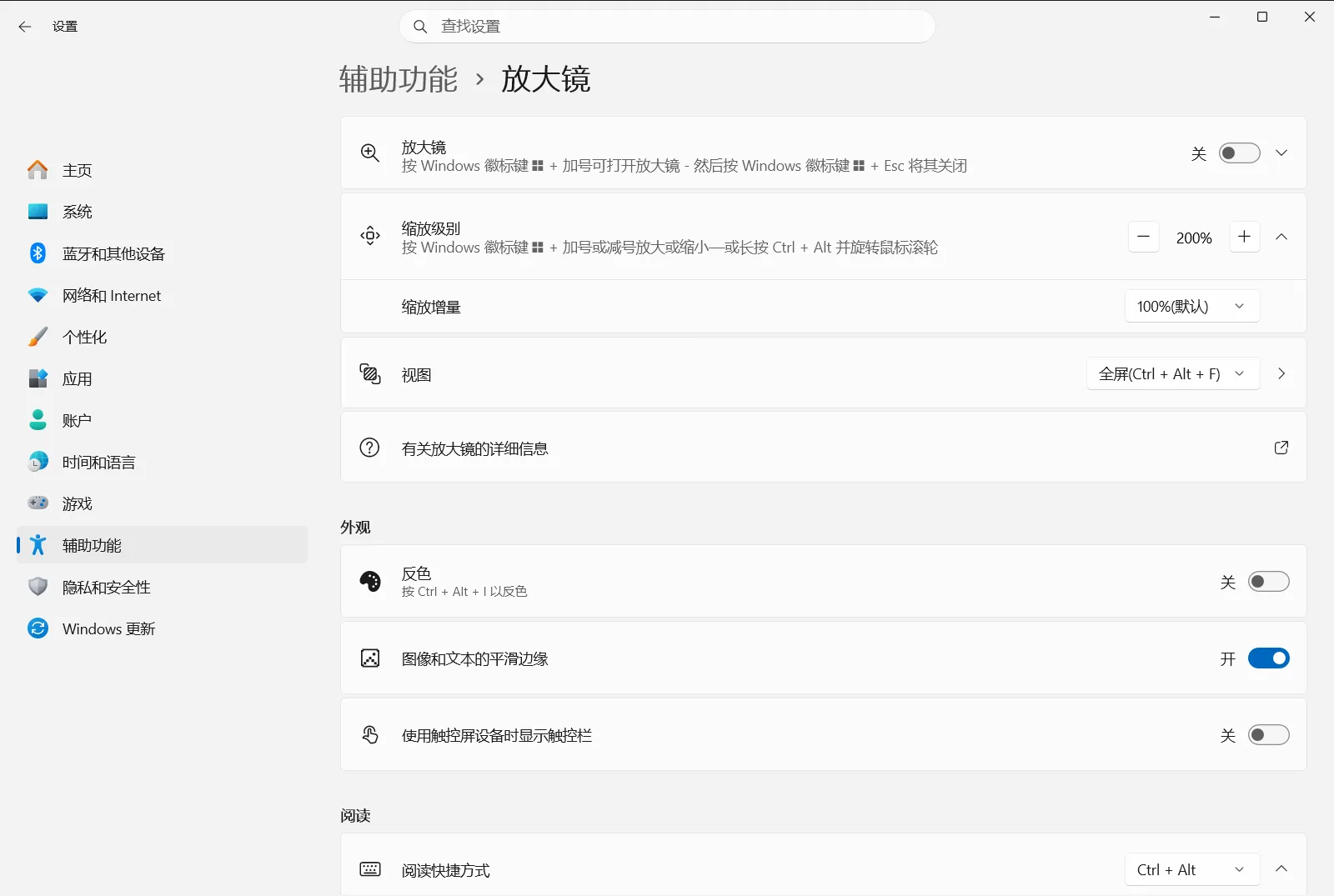
Task: Open 主页 in the sidebar
Action: 162,170
